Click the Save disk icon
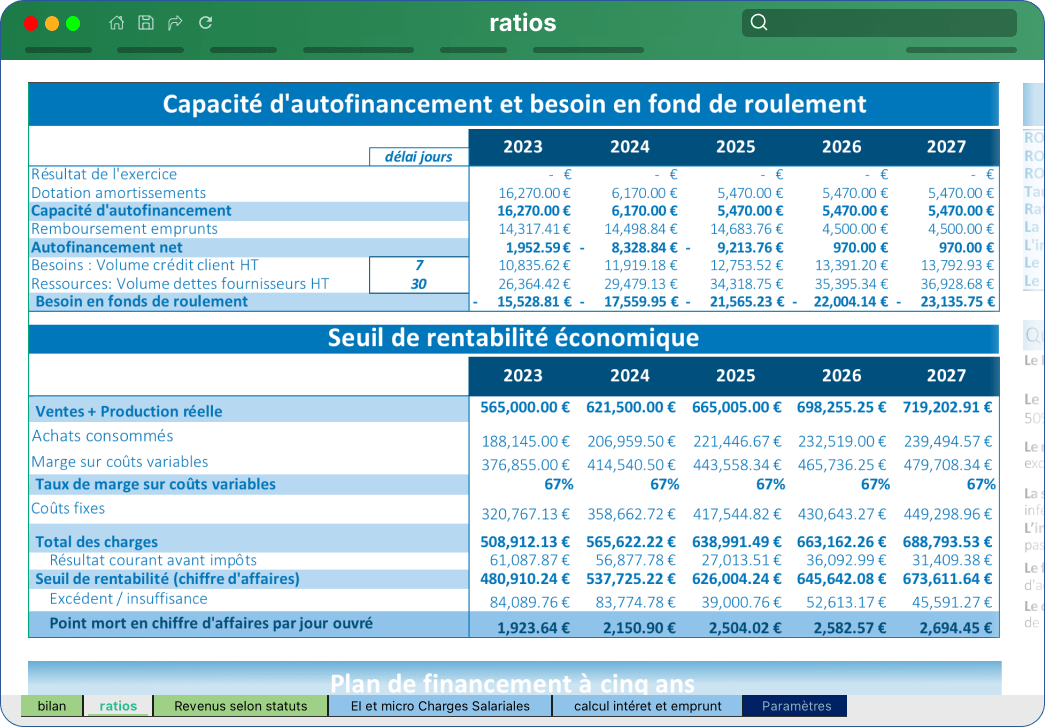 (x=146, y=23)
